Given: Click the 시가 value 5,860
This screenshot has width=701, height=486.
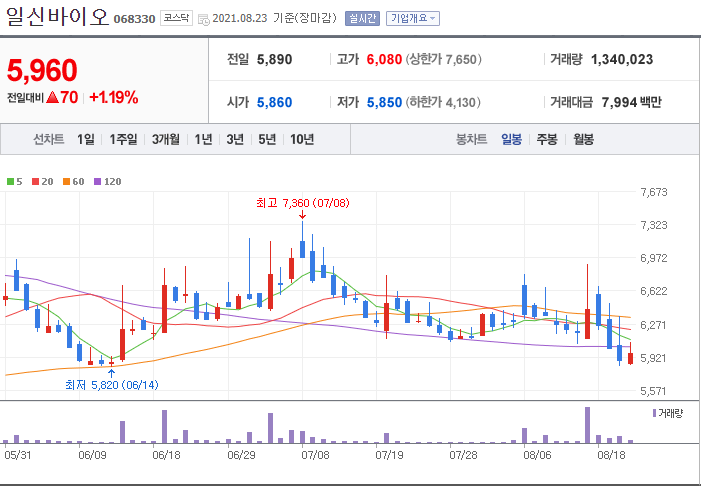Looking at the screenshot, I should point(274,102).
